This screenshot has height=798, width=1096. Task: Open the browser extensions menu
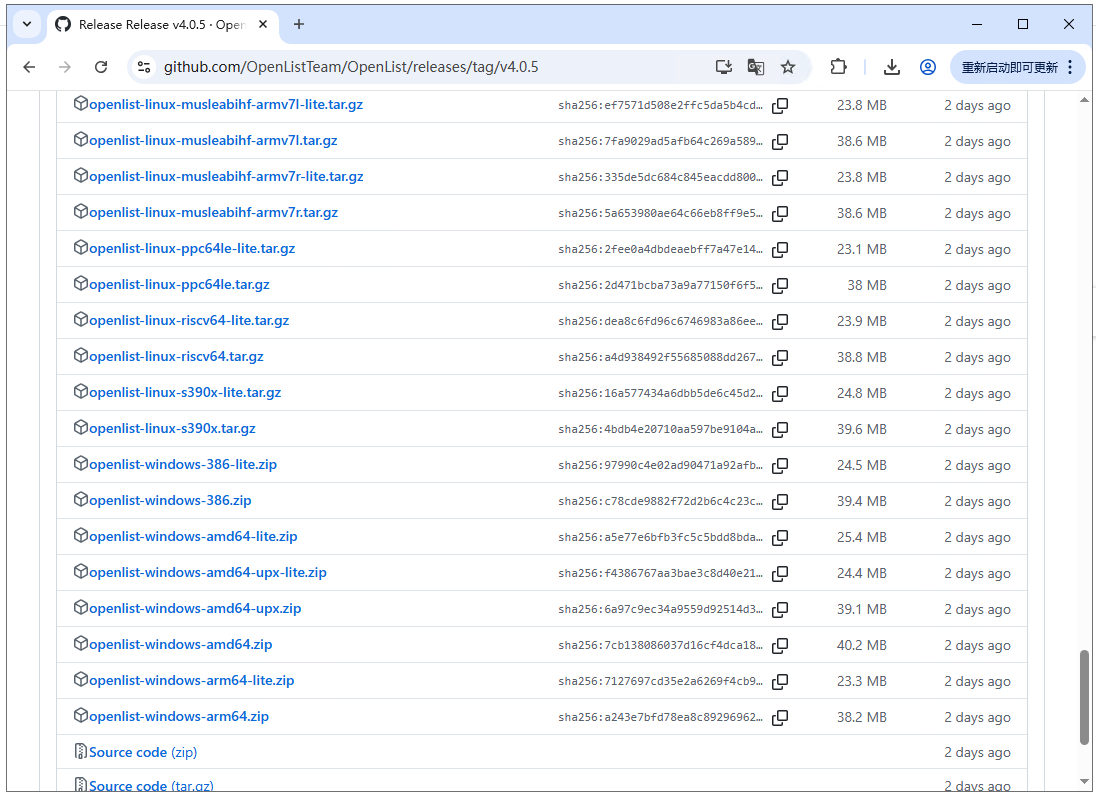[x=838, y=67]
